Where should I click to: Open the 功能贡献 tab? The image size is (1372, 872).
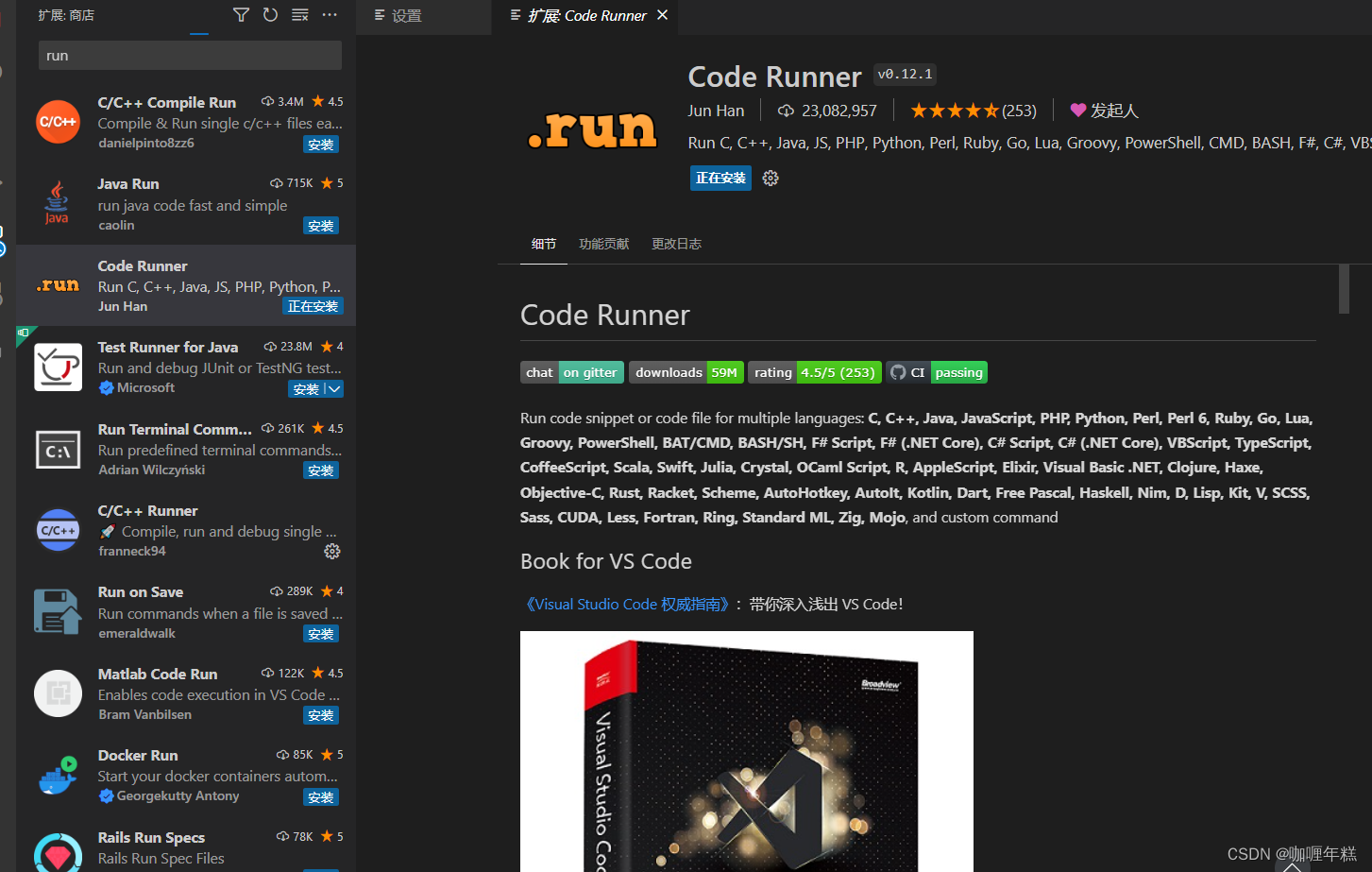603,244
